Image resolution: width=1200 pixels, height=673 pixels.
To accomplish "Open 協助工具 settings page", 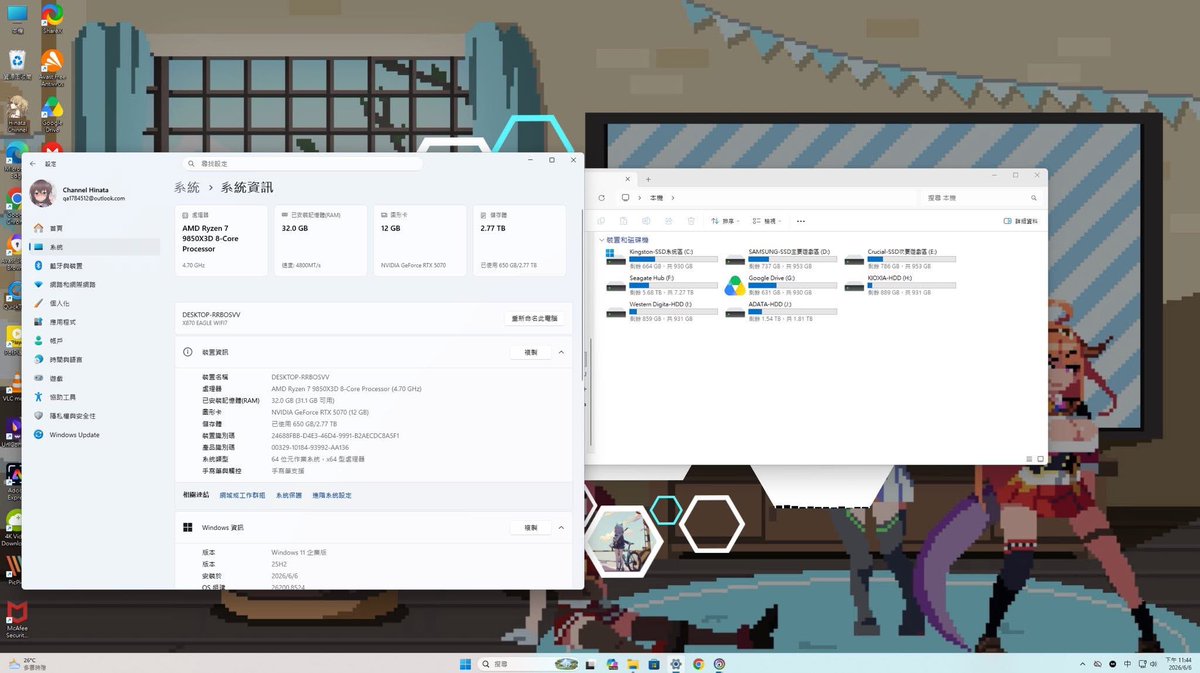I will (x=93, y=397).
